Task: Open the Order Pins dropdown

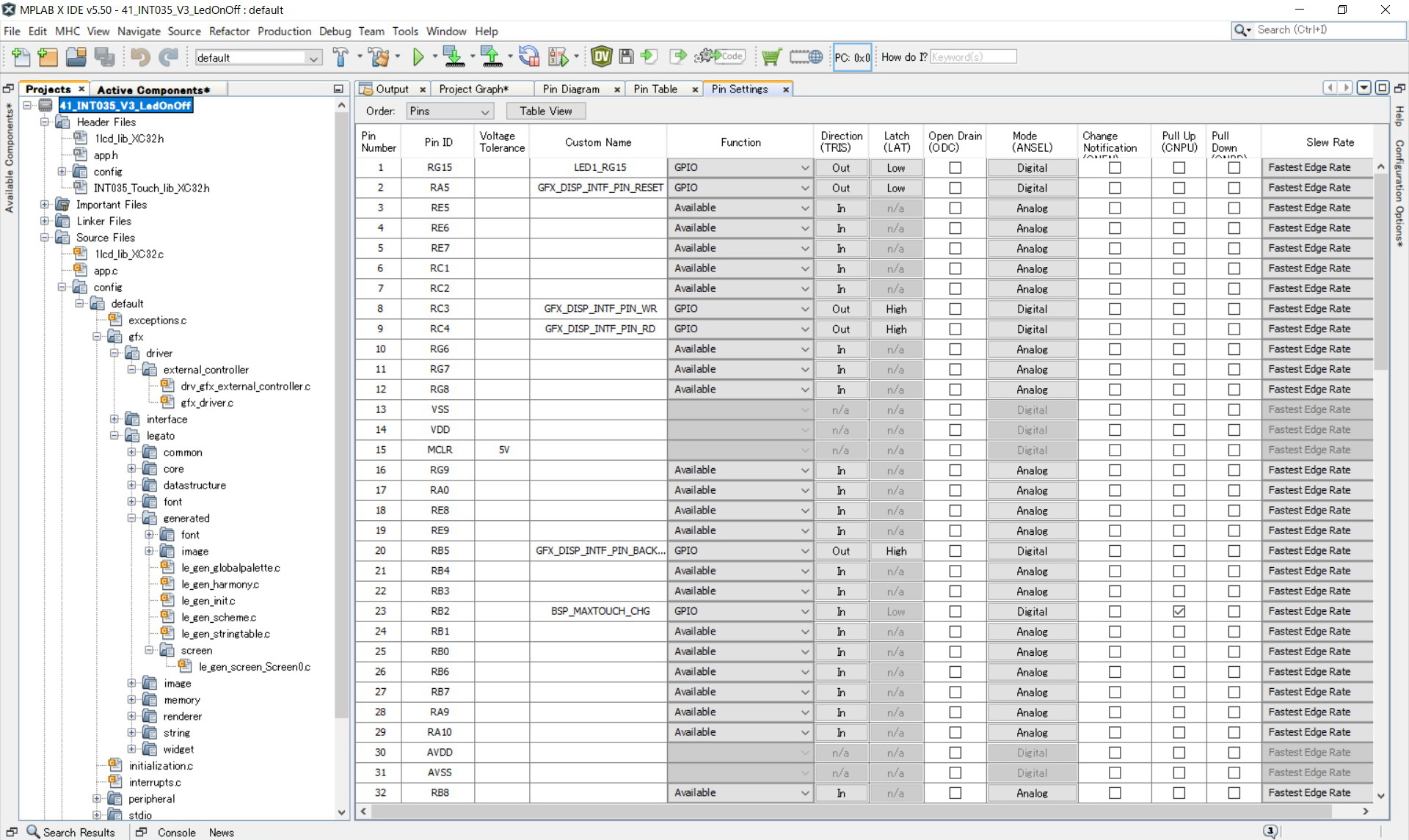Action: 449,112
